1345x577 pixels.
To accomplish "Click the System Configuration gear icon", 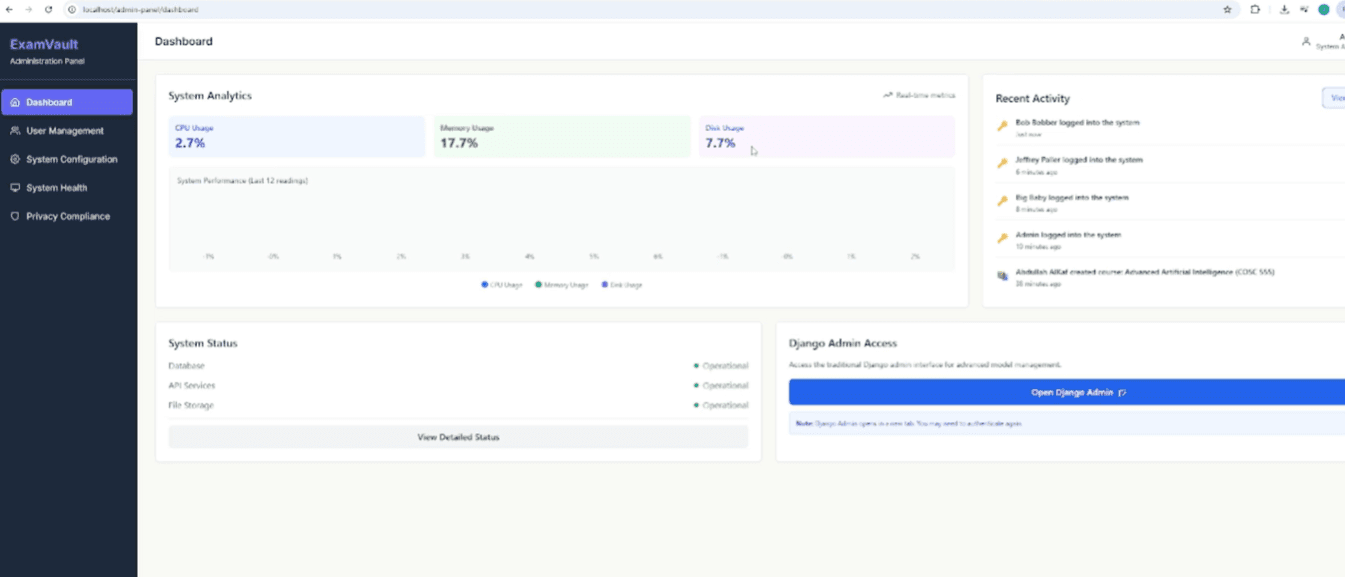I will pyautogui.click(x=15, y=159).
